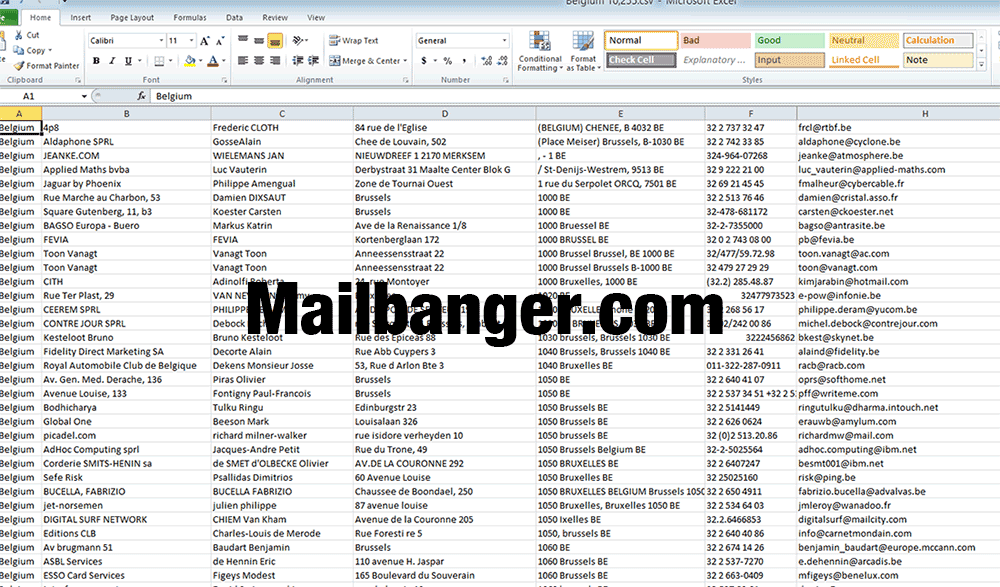Center text horizontally in the cell
This screenshot has height=587, width=1000.
pyautogui.click(x=259, y=61)
